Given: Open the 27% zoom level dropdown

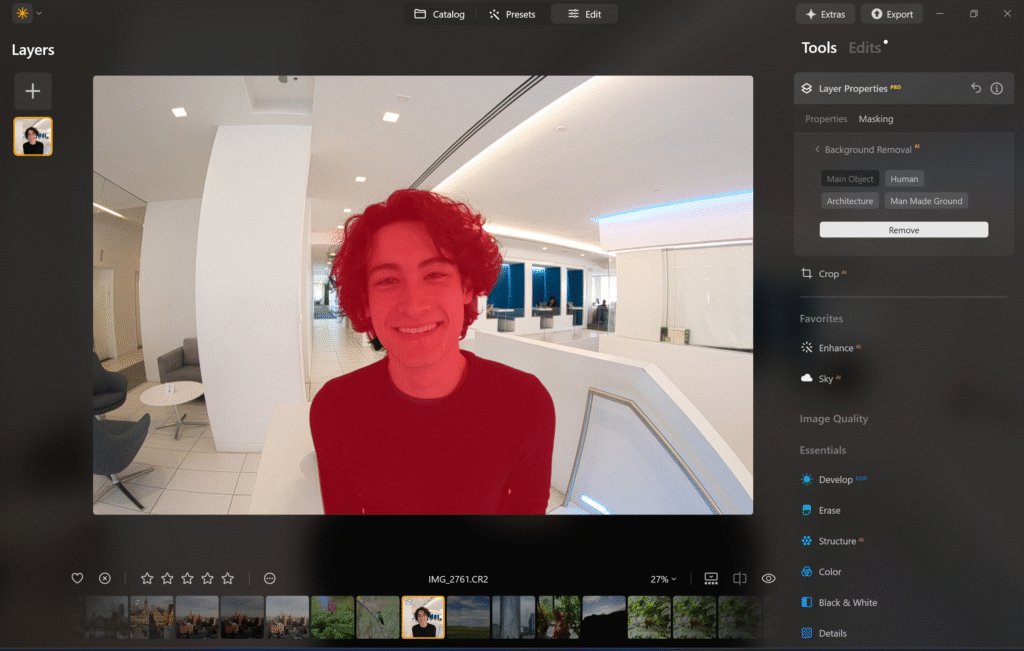Looking at the screenshot, I should click(x=661, y=578).
